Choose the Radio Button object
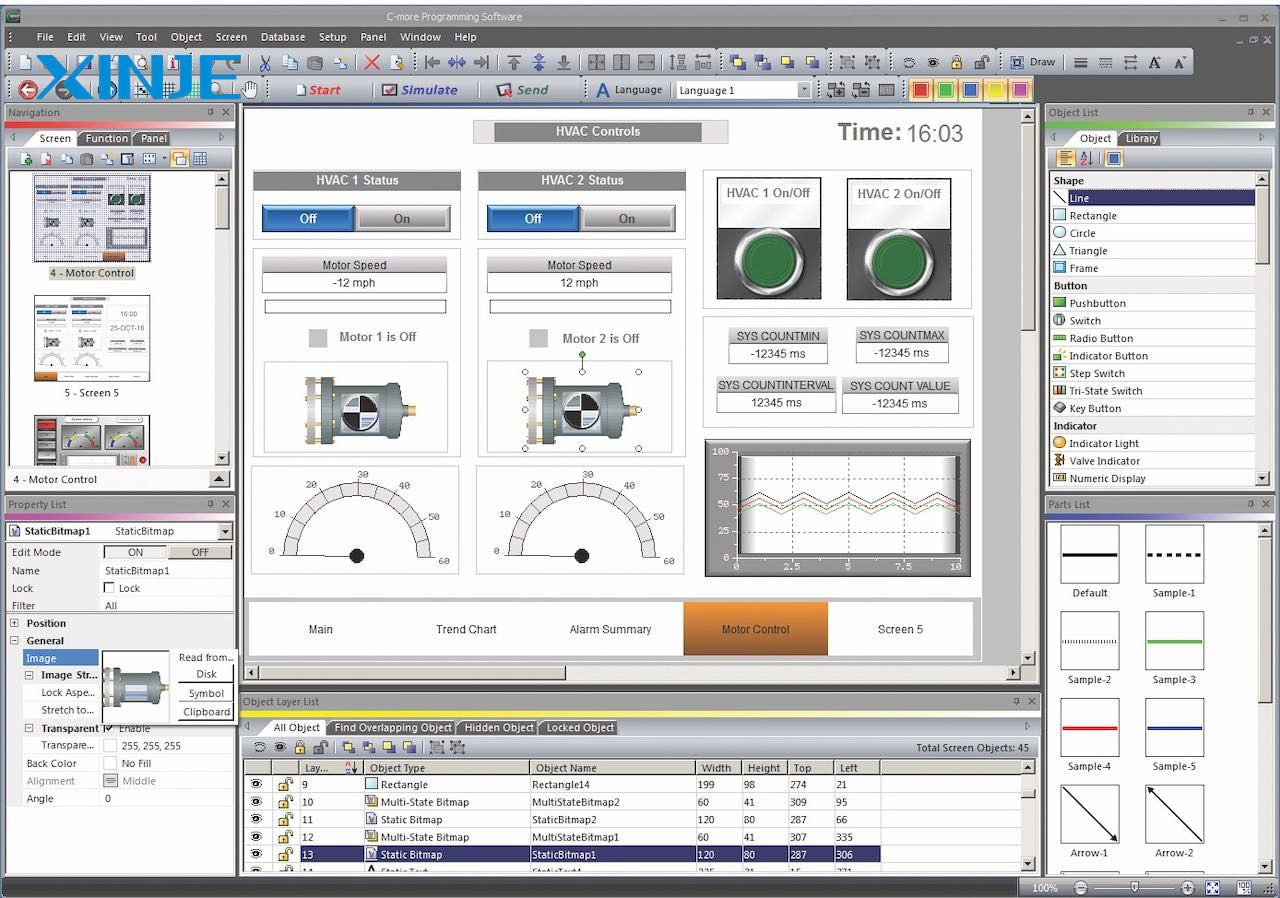1280x898 pixels. coord(1153,338)
